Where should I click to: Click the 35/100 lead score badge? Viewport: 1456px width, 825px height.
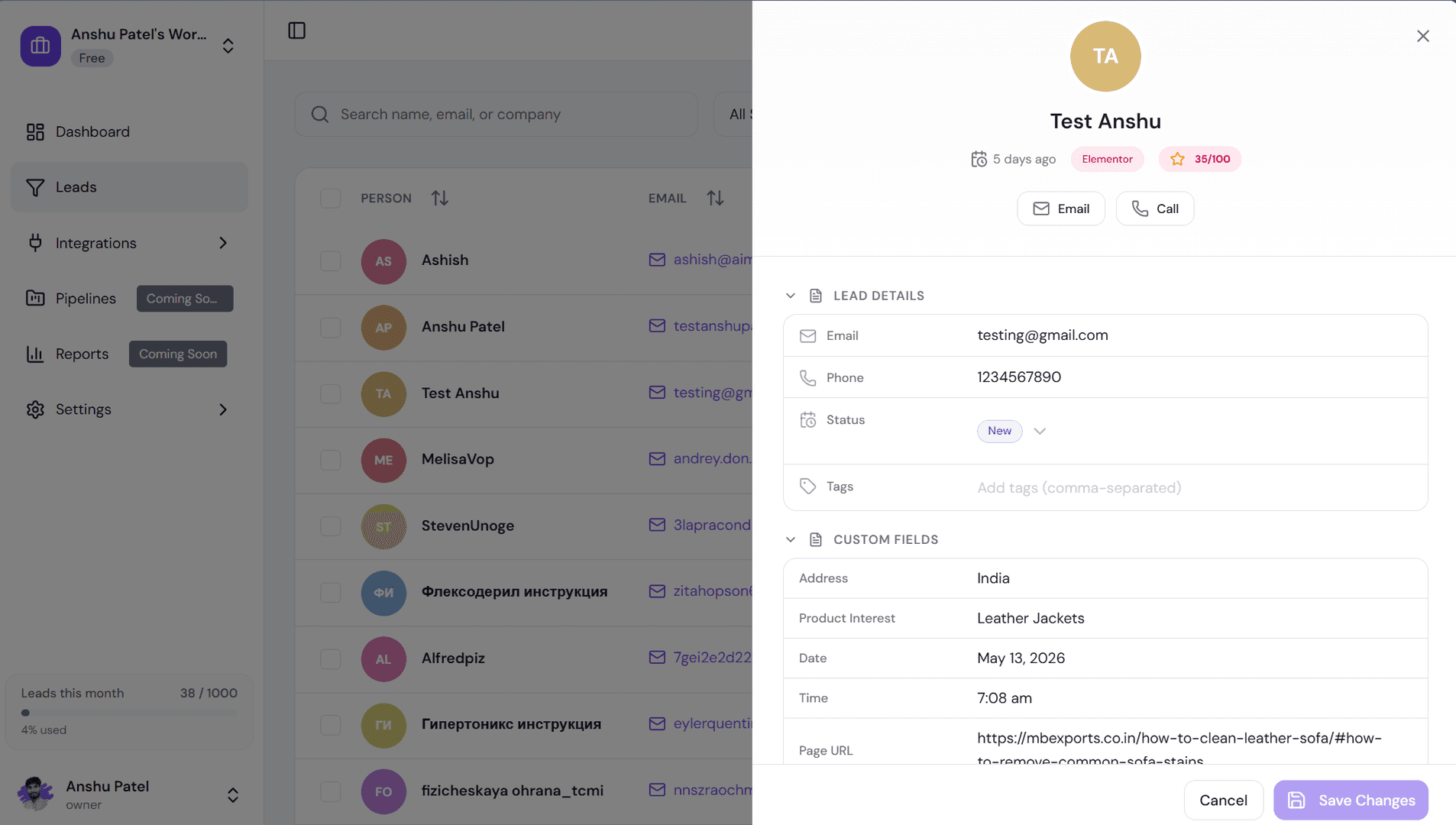[x=1199, y=159]
